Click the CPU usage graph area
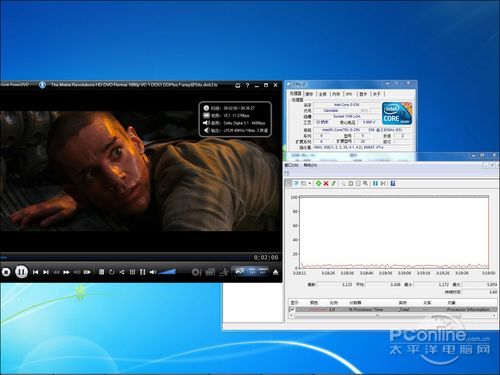The height and width of the screenshot is (375, 500). click(394, 232)
